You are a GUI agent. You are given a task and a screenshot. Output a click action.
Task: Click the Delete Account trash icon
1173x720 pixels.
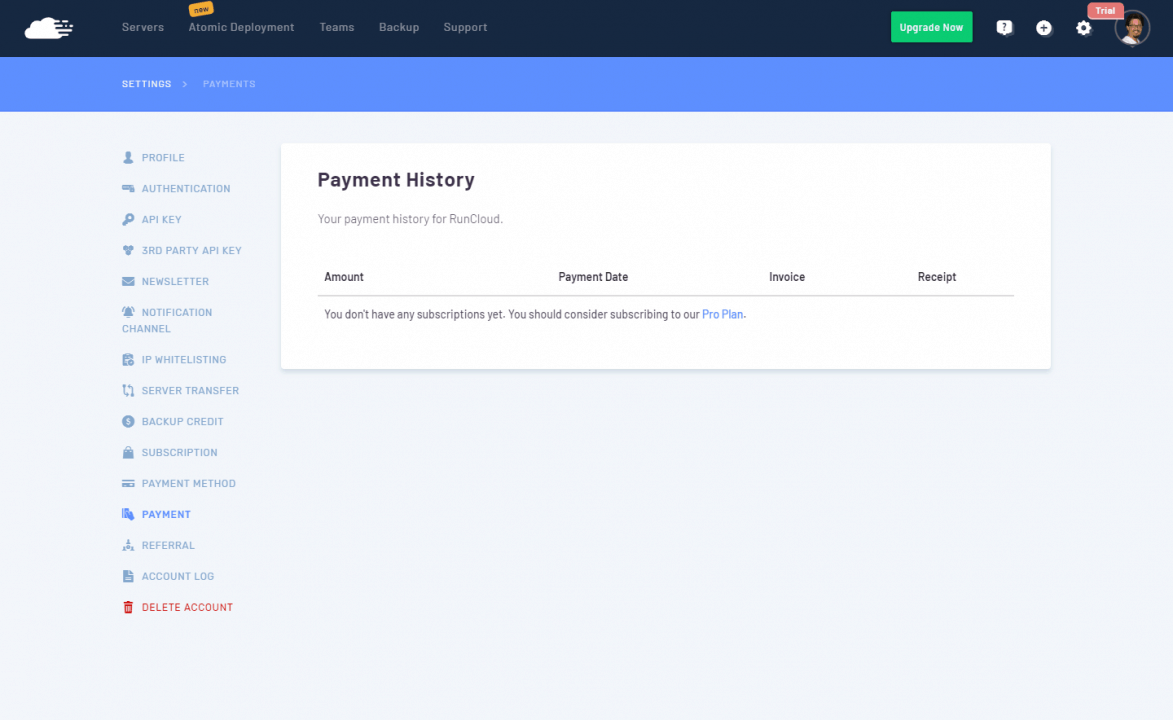coord(128,607)
